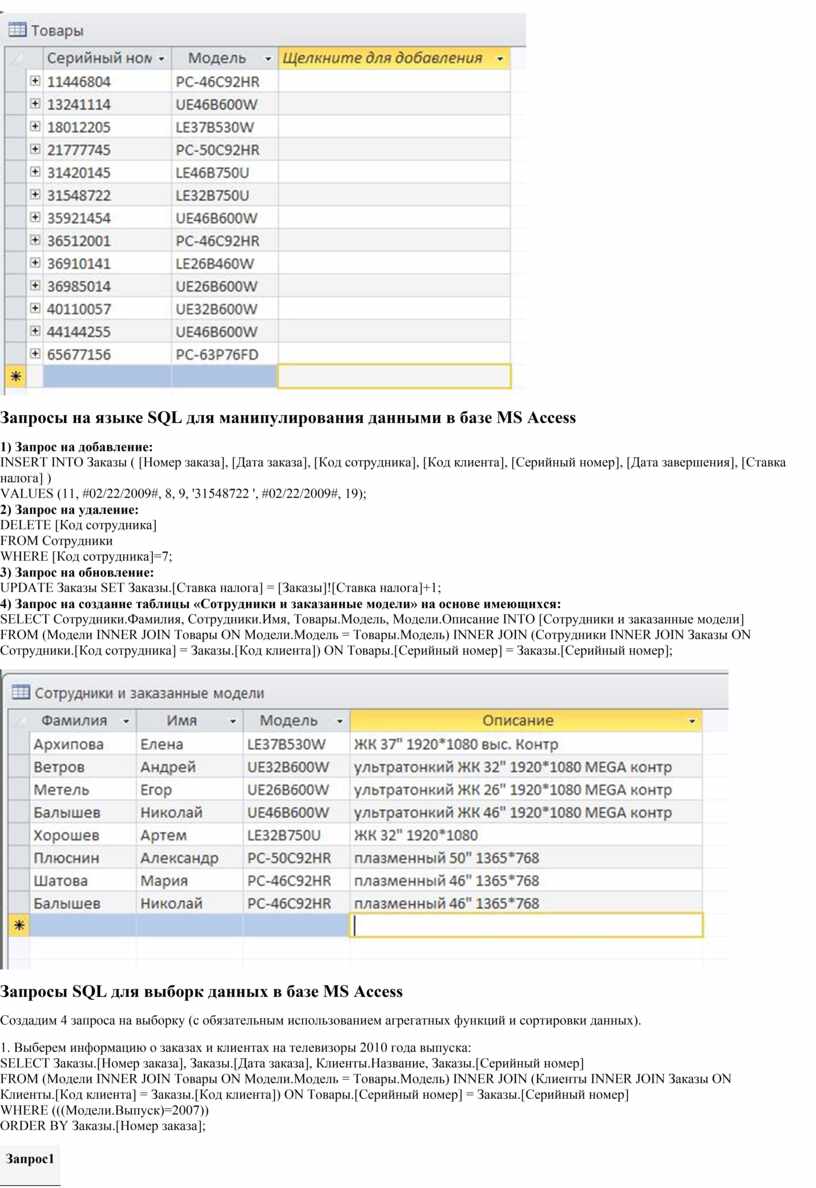Click the Щелкните для добавления column header
This screenshot has height=1188, width=816.
point(394,58)
